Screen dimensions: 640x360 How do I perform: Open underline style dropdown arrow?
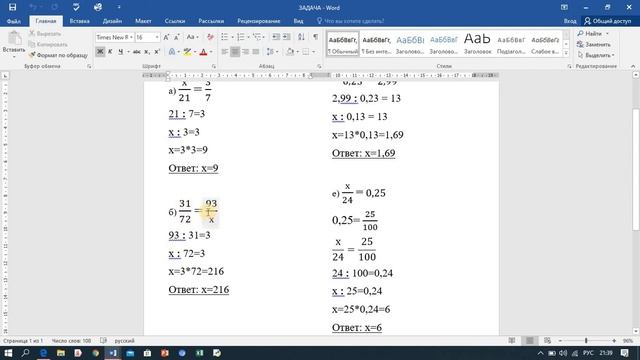(x=128, y=52)
